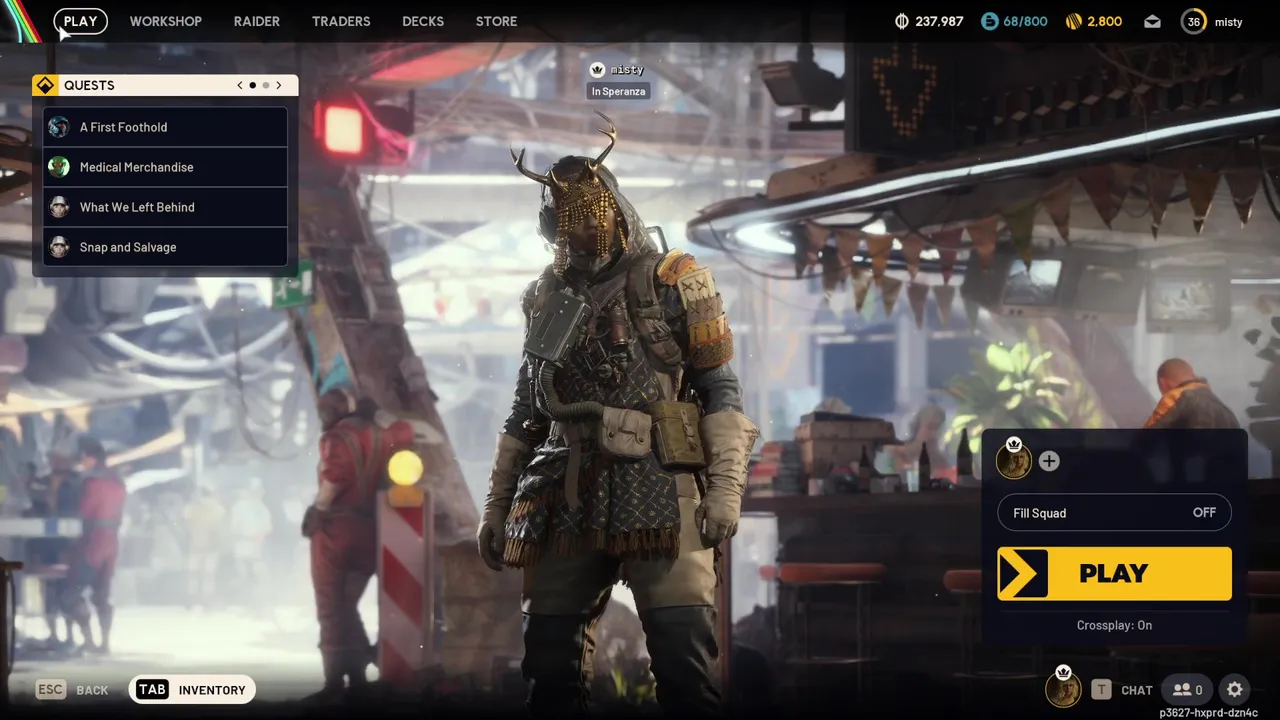Click the A First Foothold quest giver portrait
1280x720 pixels.
click(59, 127)
